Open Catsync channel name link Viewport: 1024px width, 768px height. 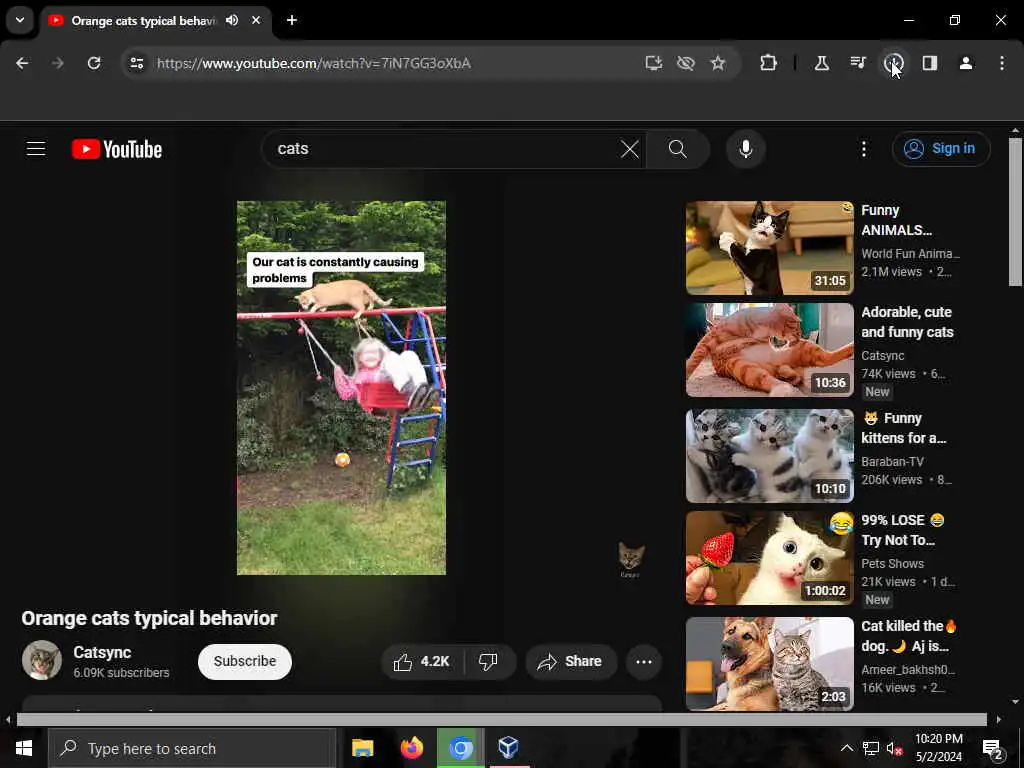102,652
